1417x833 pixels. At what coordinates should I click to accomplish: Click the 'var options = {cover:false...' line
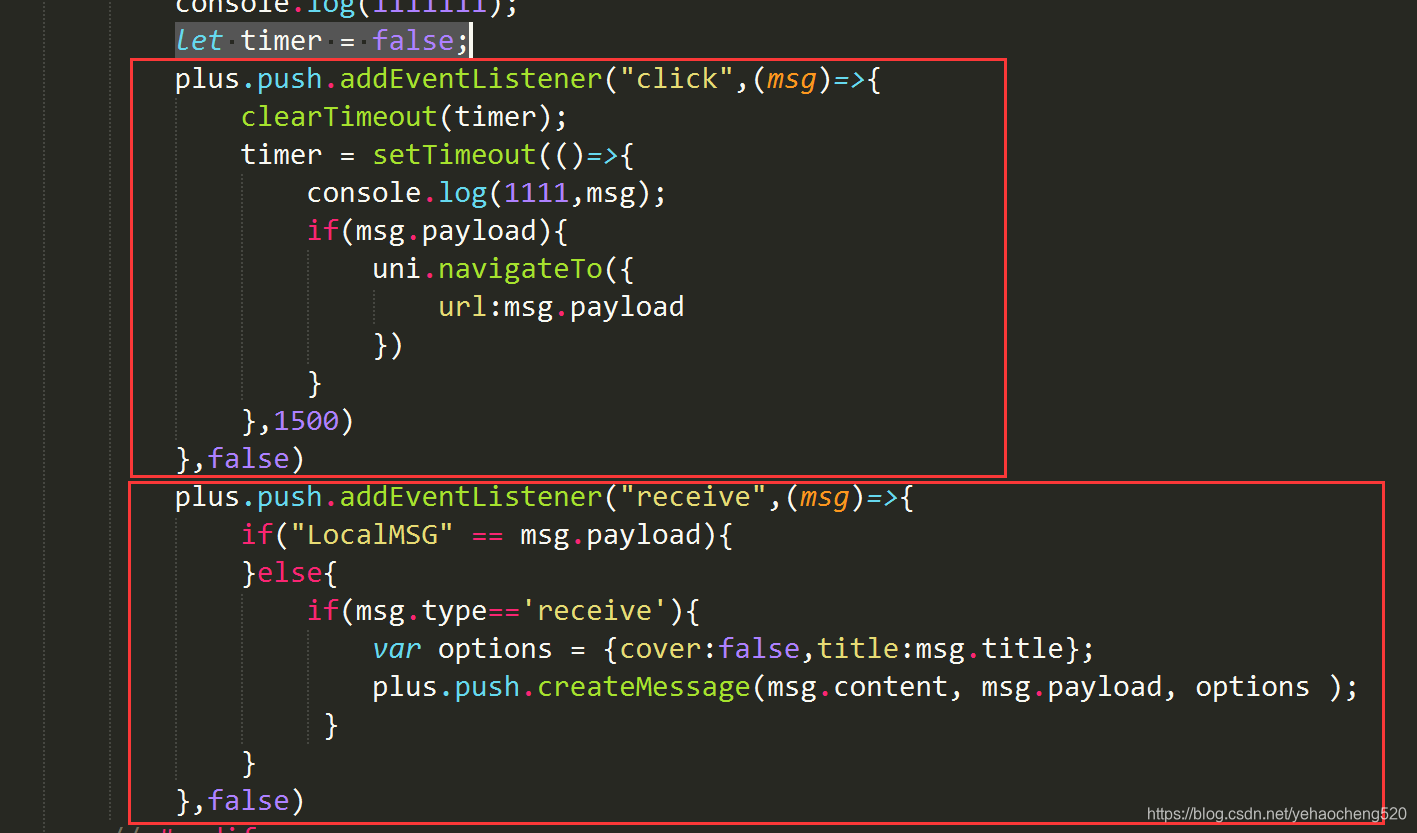click(x=733, y=649)
